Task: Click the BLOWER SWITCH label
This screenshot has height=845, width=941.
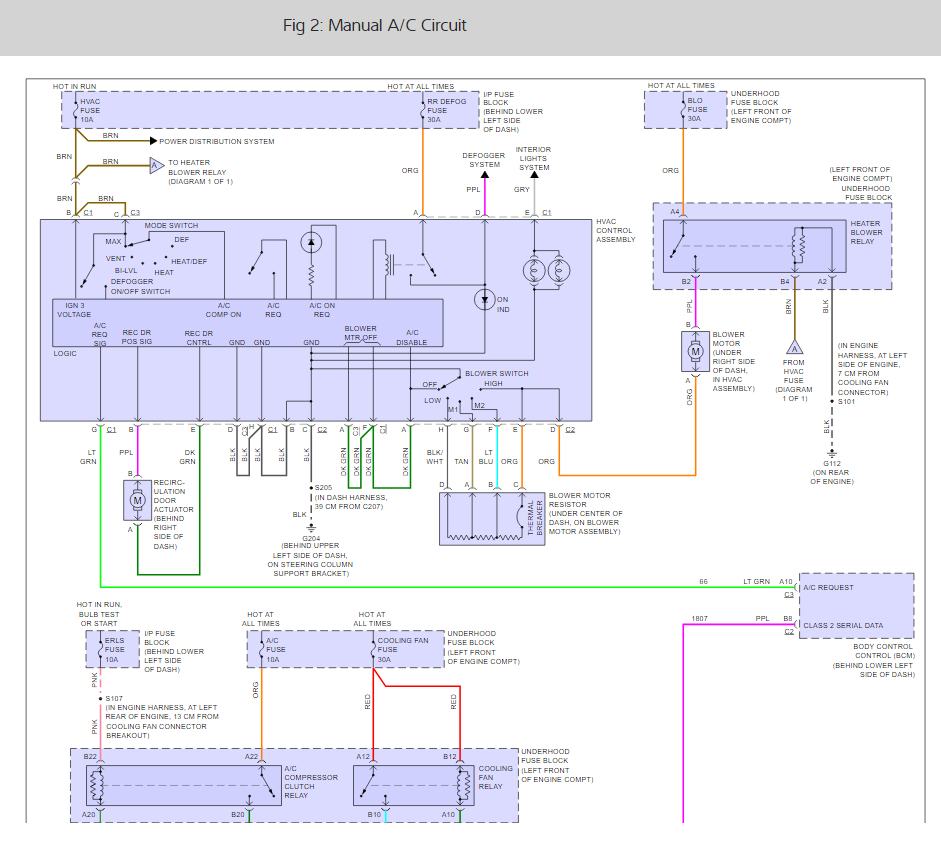Action: tap(497, 373)
